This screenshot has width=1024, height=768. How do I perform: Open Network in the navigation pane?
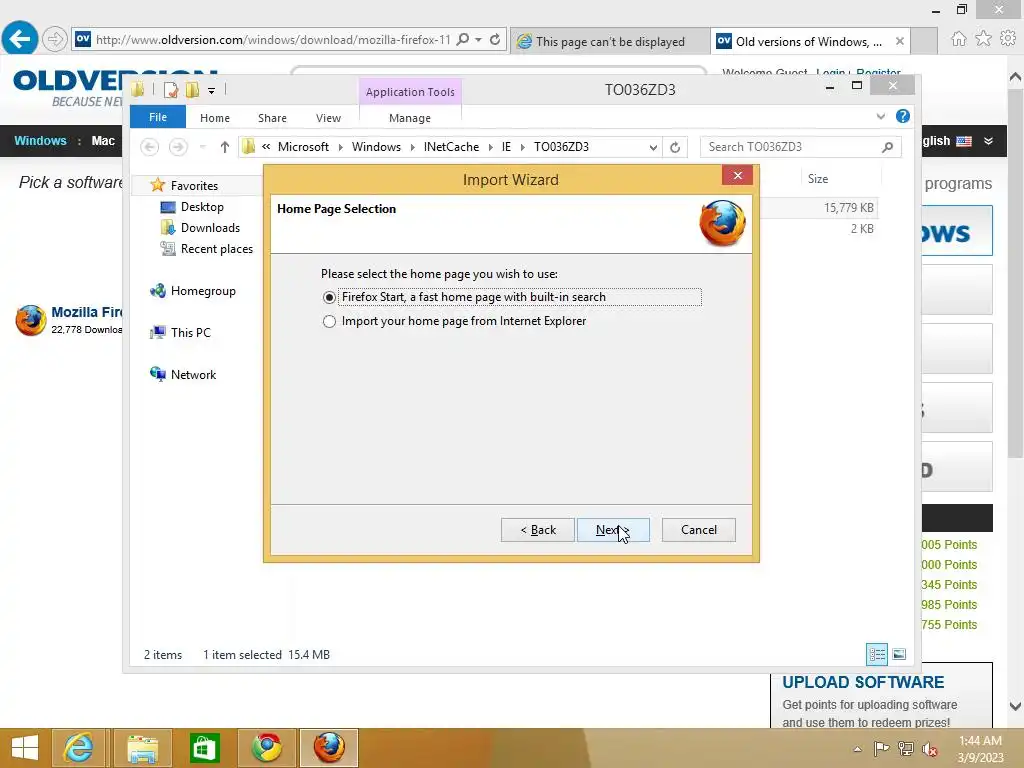(193, 375)
